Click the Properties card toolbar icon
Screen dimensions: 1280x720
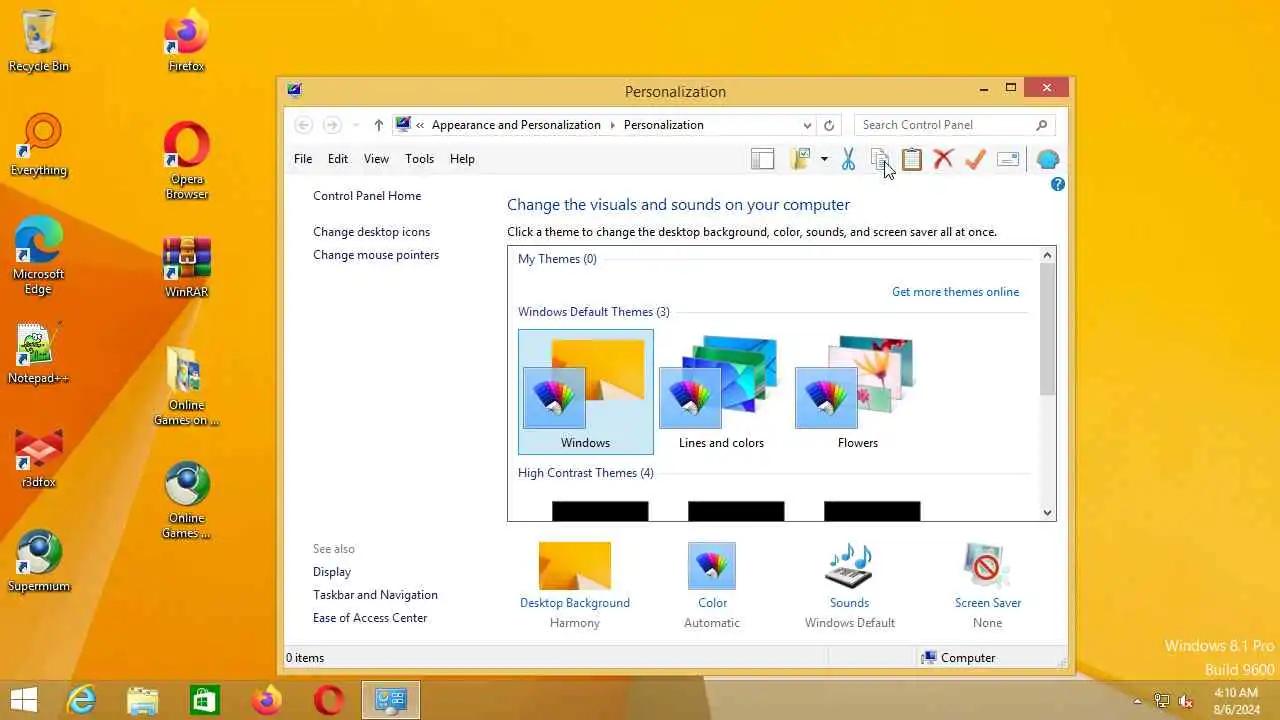click(x=1008, y=159)
